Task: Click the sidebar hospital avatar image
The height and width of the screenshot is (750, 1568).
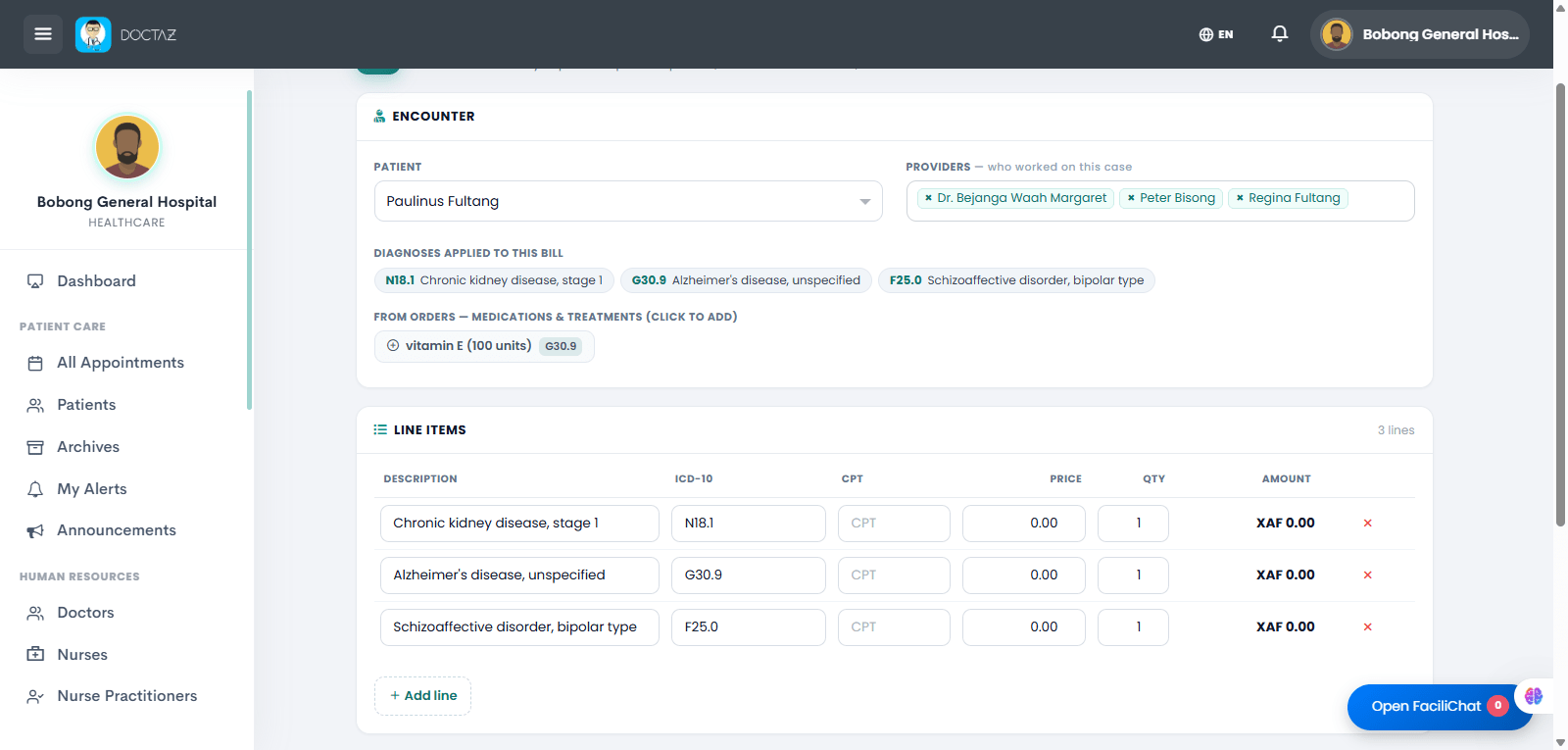Action: [x=127, y=147]
